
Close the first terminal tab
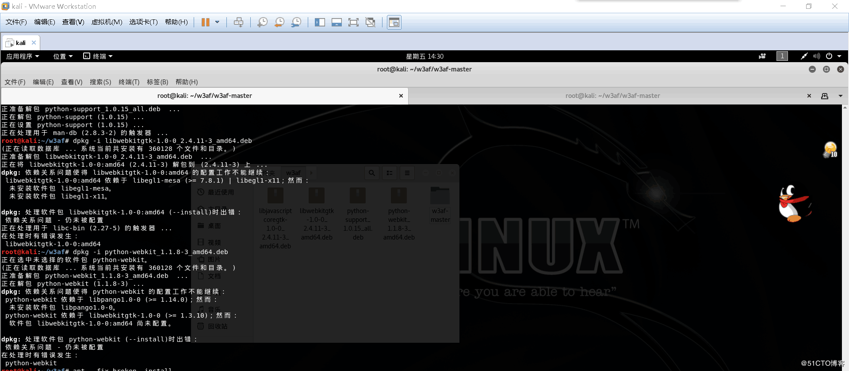click(x=401, y=95)
